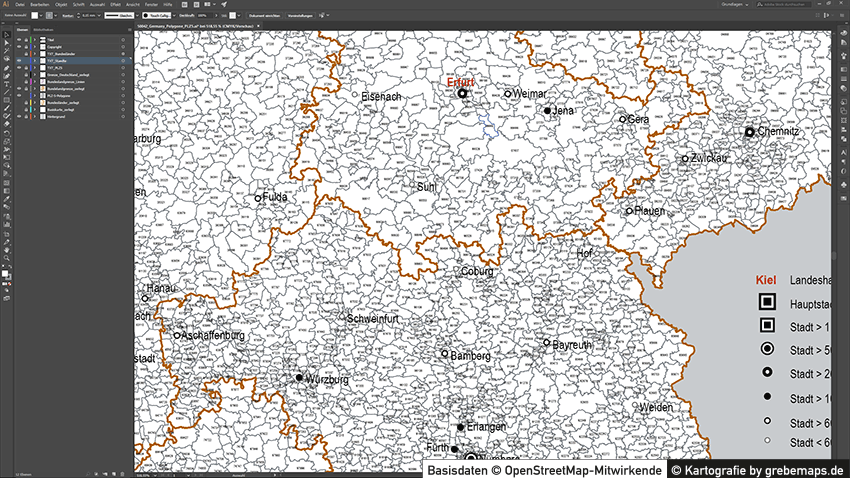
Task: Select the Eyedropper tool
Action: click(x=7, y=198)
